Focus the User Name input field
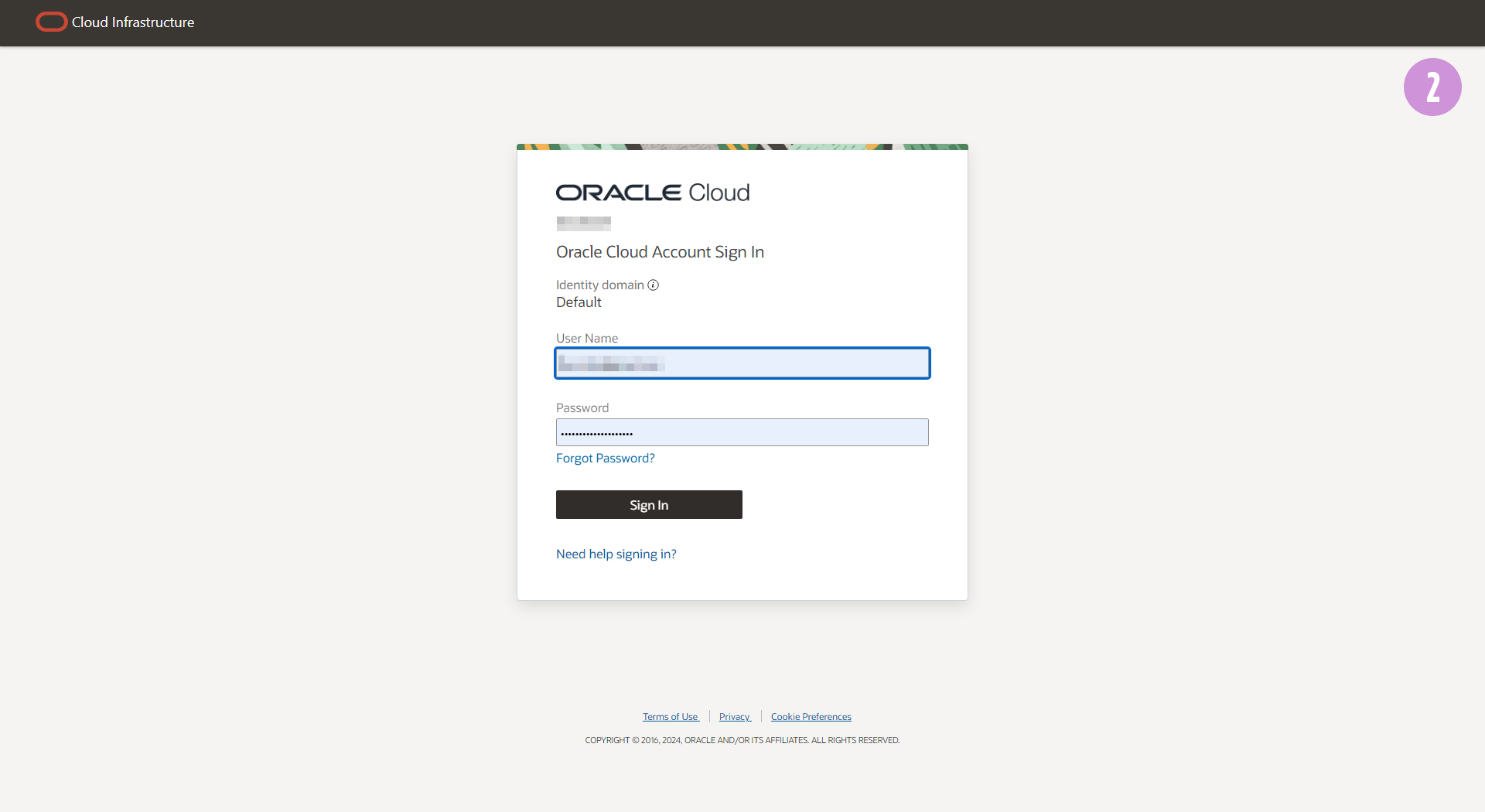 pos(742,363)
